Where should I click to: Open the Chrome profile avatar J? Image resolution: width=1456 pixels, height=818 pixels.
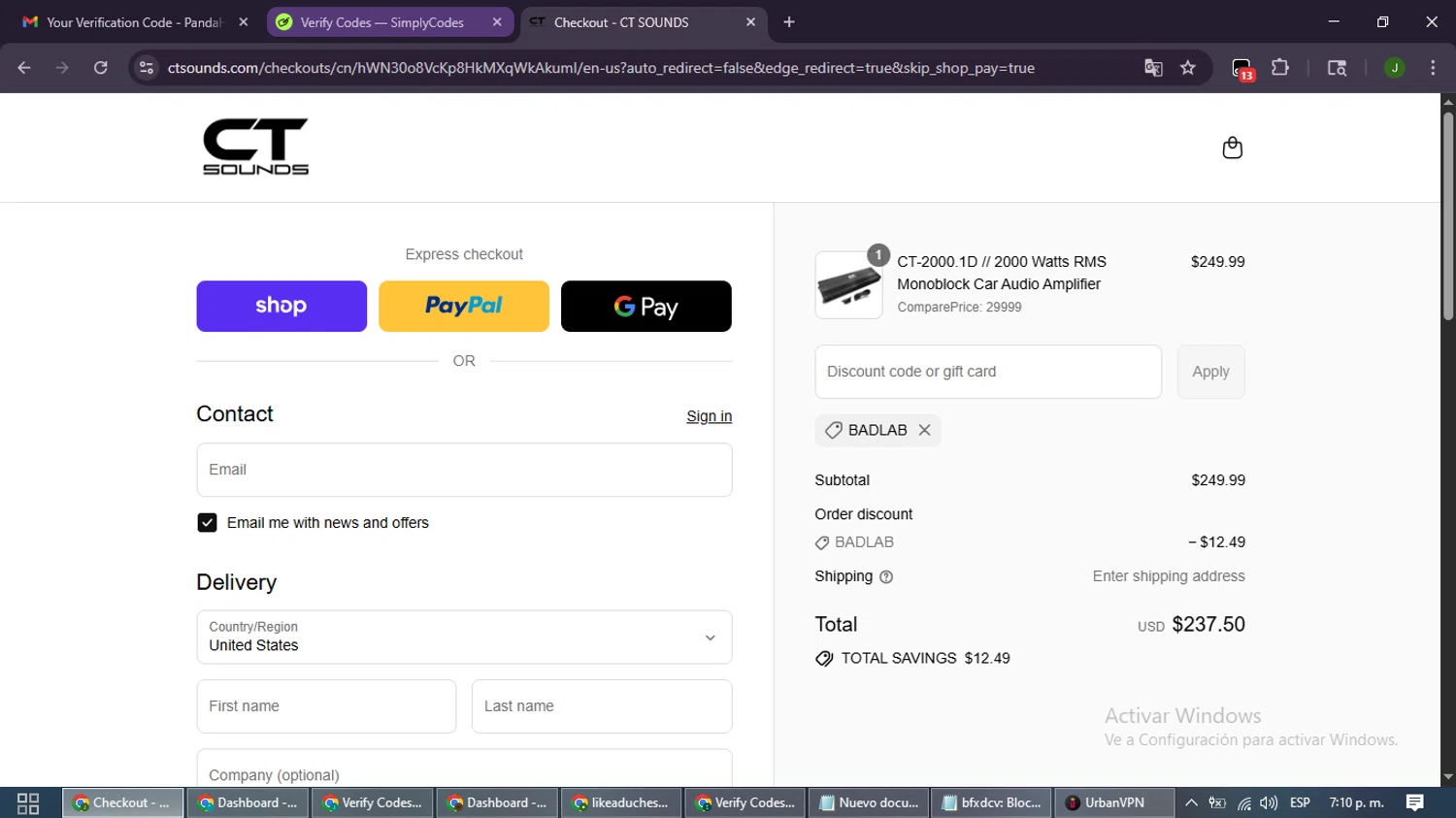(x=1394, y=68)
